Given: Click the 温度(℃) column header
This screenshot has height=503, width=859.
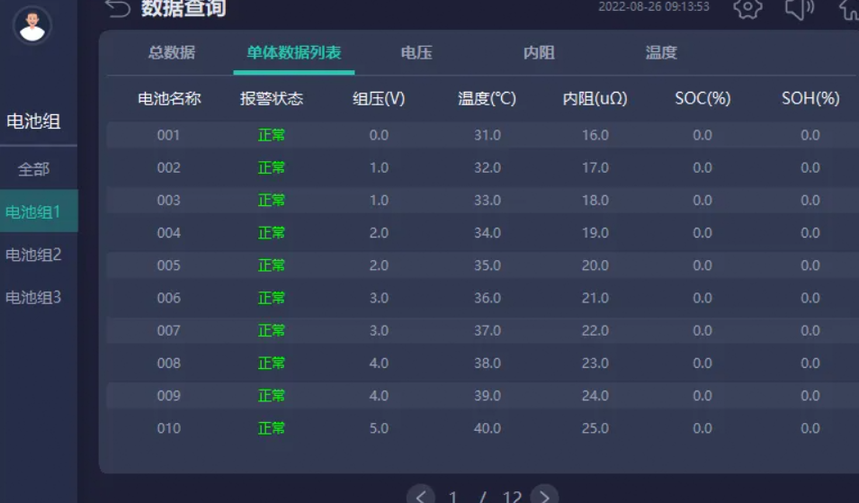Looking at the screenshot, I should point(487,99).
